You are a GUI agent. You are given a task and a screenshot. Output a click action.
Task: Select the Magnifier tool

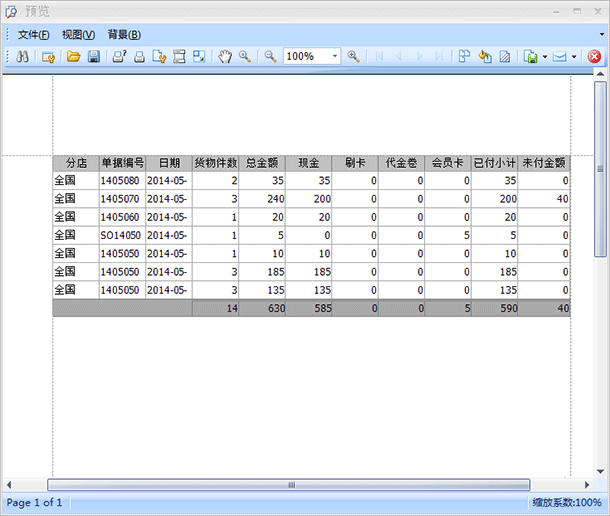click(245, 57)
